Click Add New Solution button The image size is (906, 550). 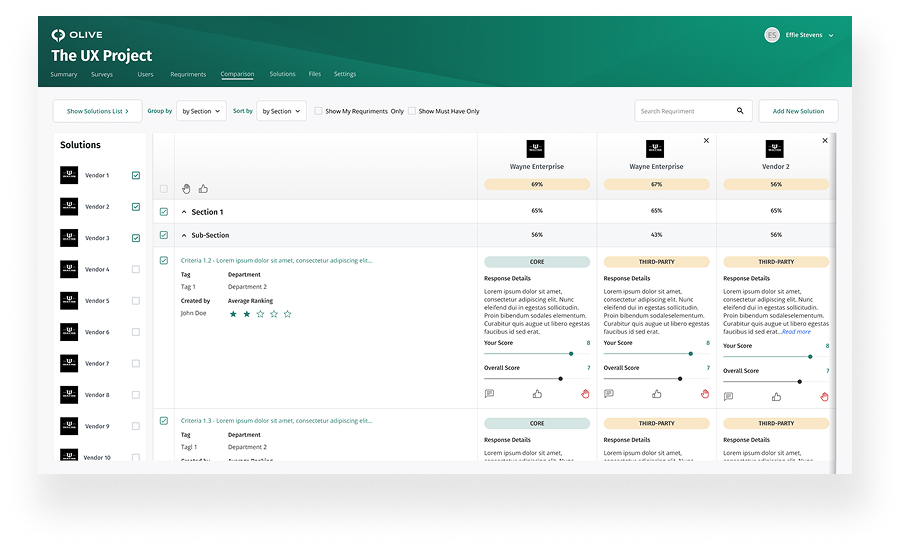coord(798,111)
